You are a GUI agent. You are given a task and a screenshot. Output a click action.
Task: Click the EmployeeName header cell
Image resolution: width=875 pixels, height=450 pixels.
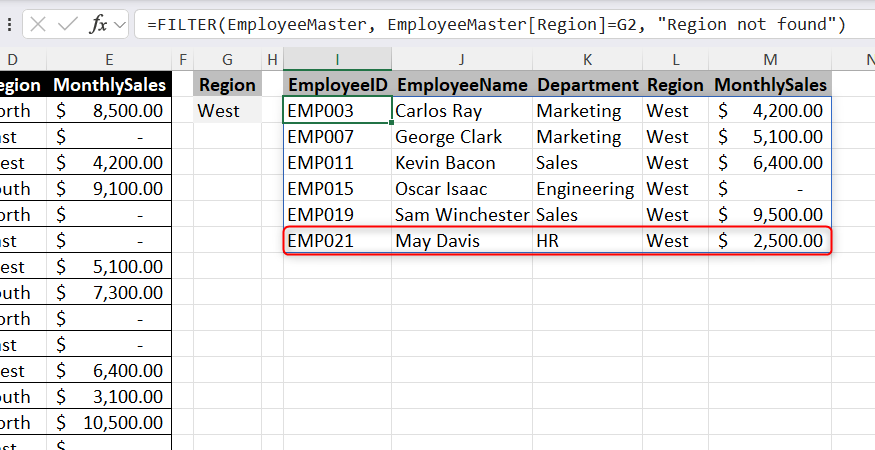click(x=462, y=85)
